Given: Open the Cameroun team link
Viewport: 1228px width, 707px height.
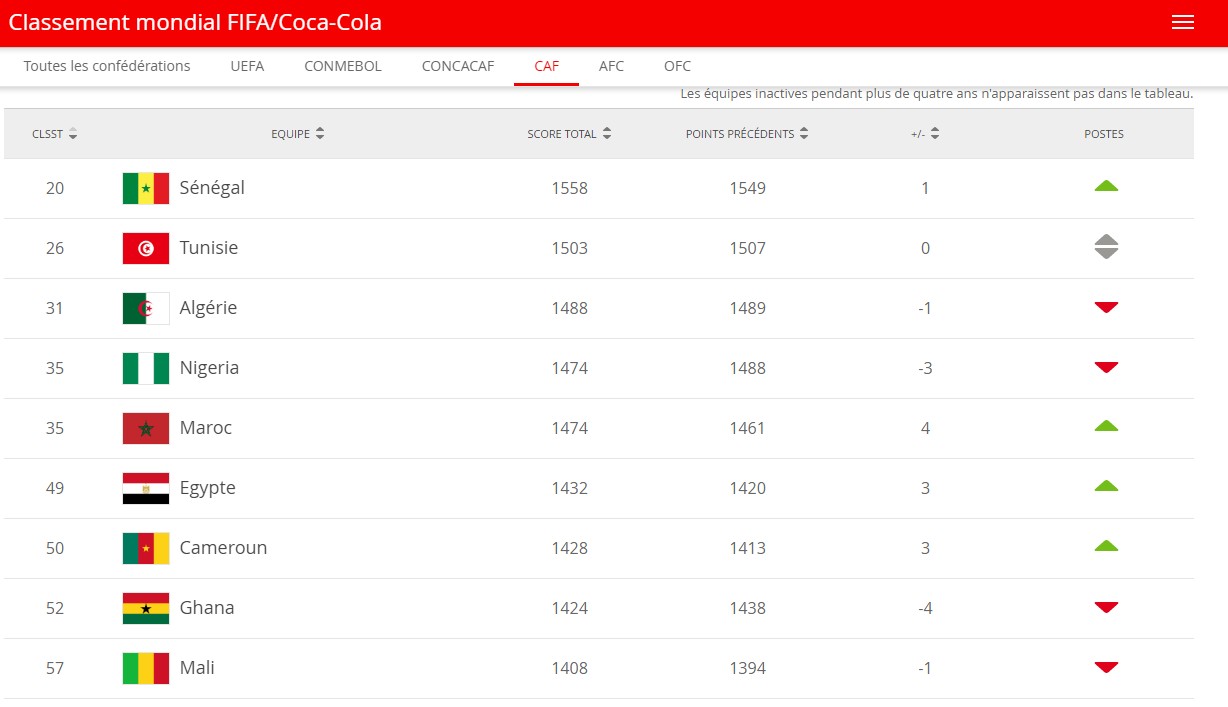Looking at the screenshot, I should click(223, 548).
